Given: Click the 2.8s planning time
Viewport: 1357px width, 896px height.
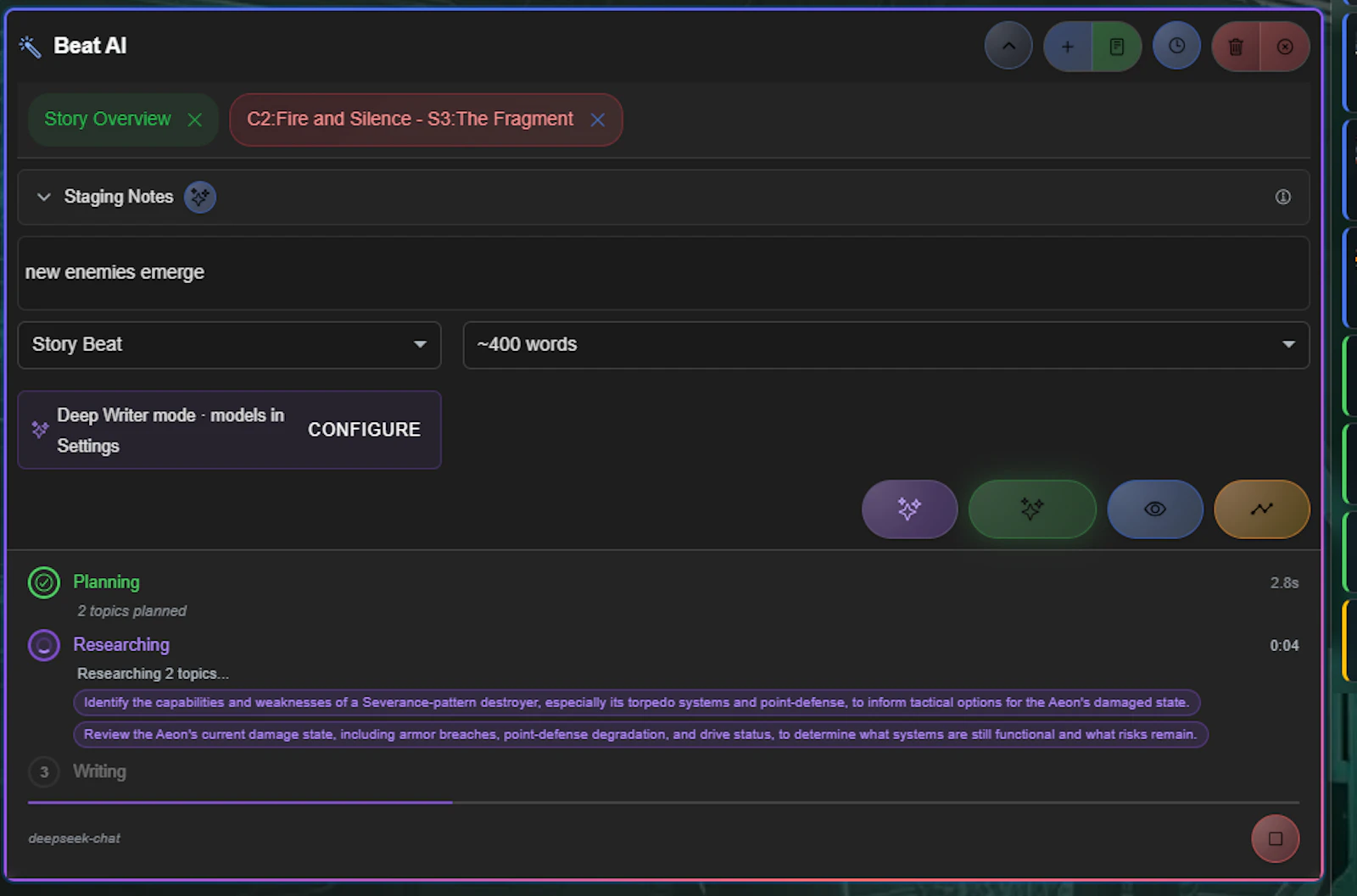Looking at the screenshot, I should point(1284,583).
